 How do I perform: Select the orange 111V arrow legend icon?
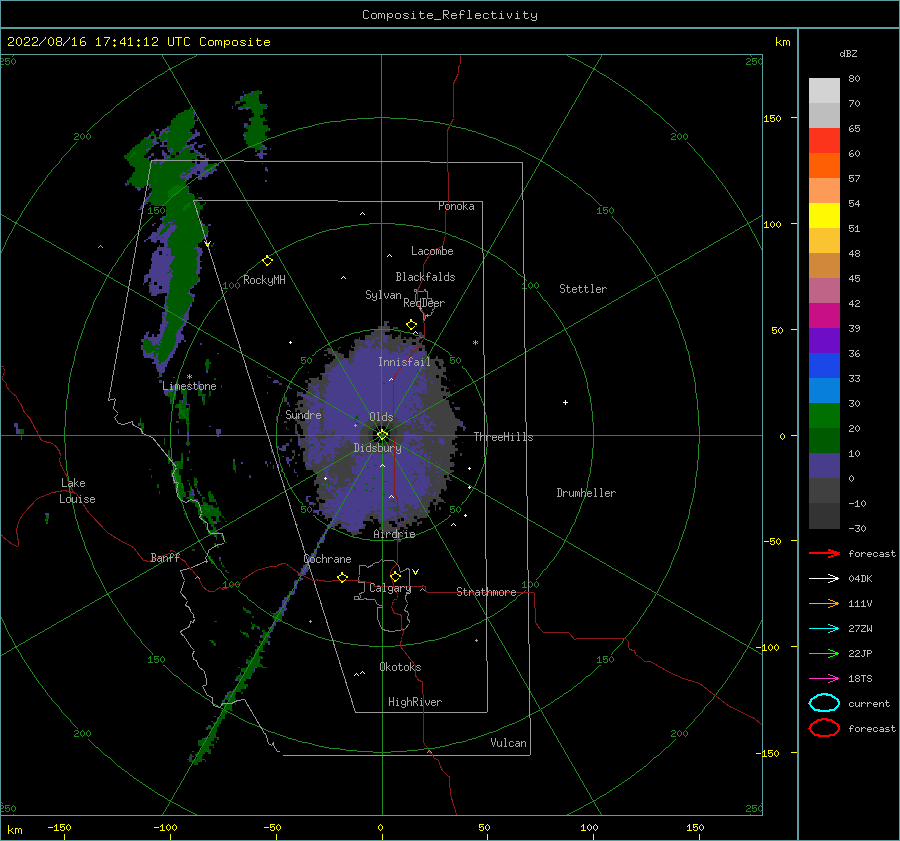[x=824, y=603]
